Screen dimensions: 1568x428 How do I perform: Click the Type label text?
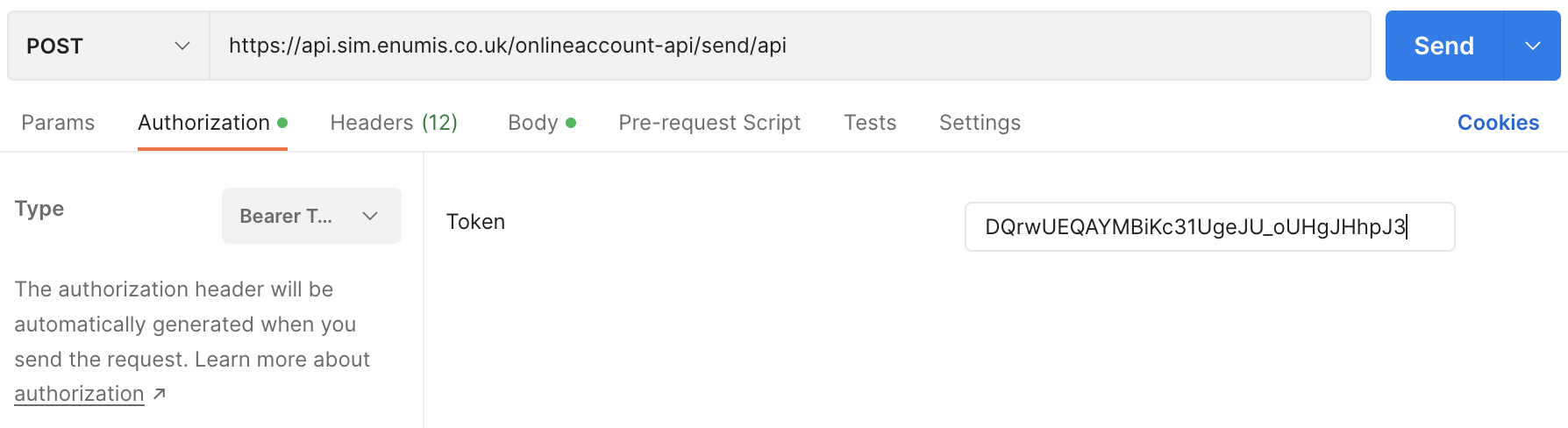click(x=39, y=209)
